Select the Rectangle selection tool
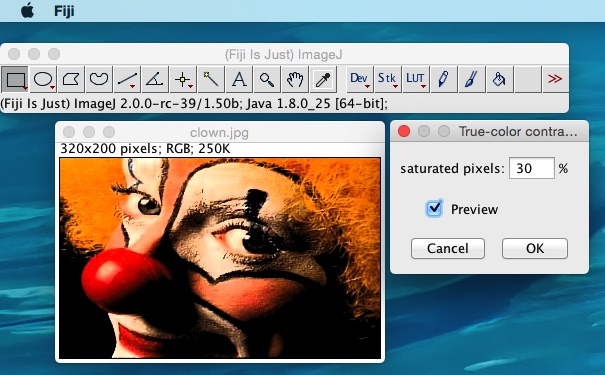The width and height of the screenshot is (605, 375). click(x=15, y=79)
